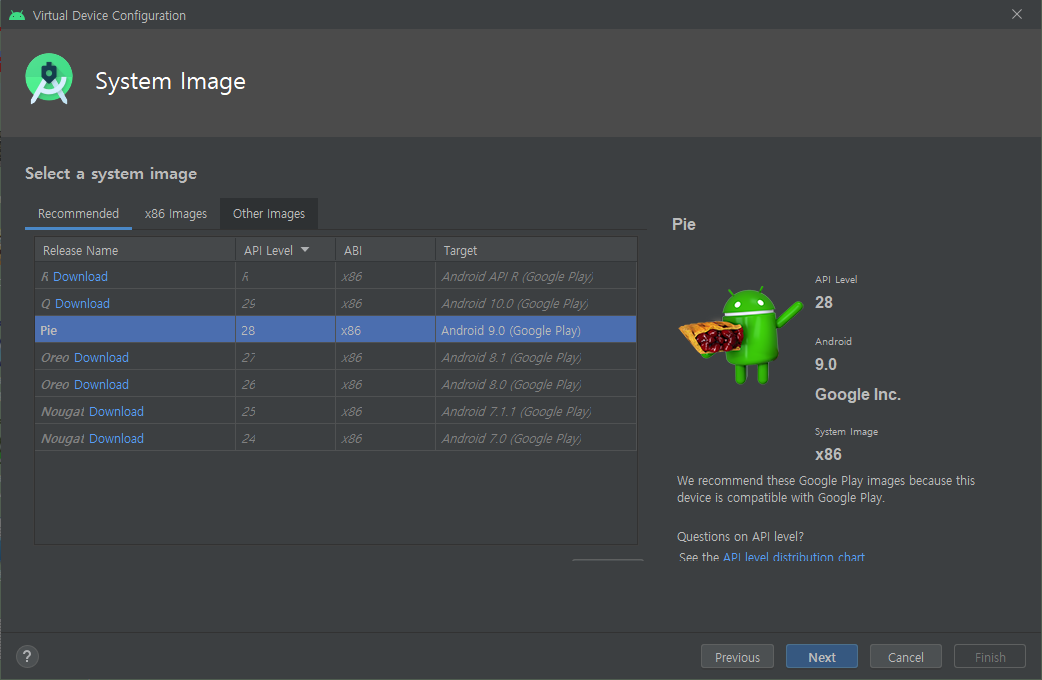Click API level 26 cell in table
Screen dimensions: 1042x680
[286, 385]
